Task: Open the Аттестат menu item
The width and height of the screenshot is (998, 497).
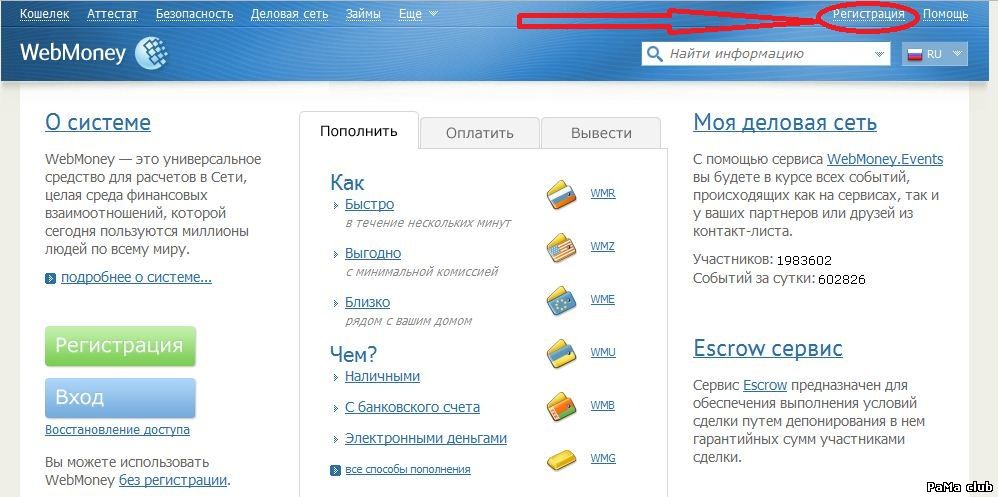Action: (x=113, y=13)
